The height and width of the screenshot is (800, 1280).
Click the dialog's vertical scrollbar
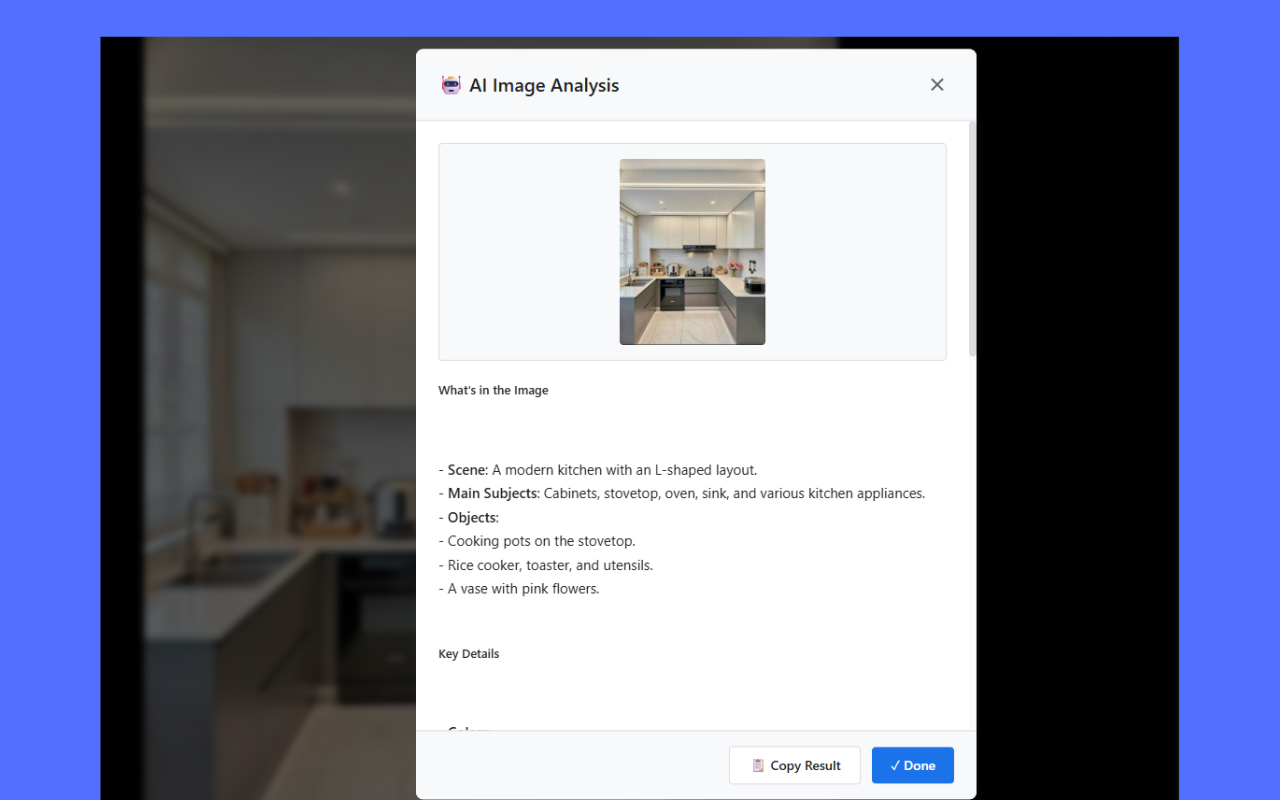click(x=973, y=238)
